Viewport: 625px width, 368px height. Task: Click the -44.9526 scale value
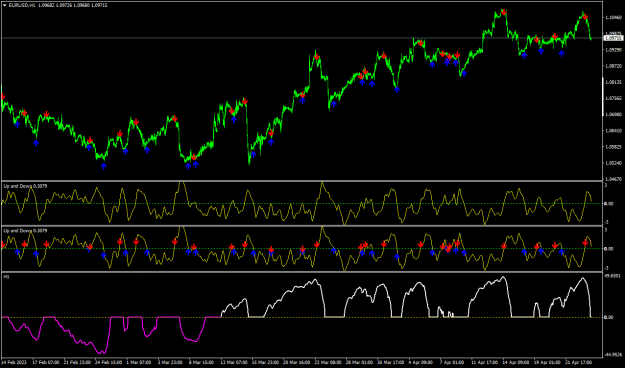[x=613, y=354]
